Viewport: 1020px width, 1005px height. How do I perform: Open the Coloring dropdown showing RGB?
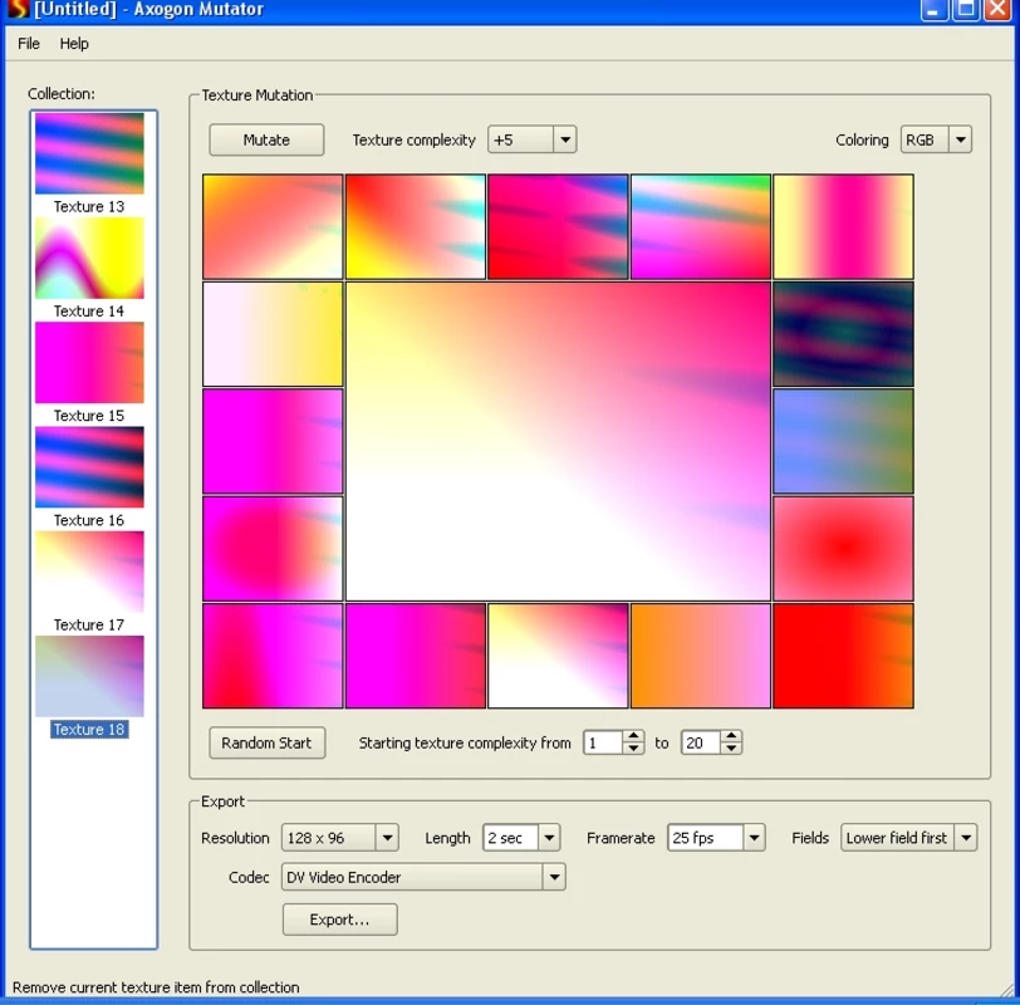[x=961, y=139]
